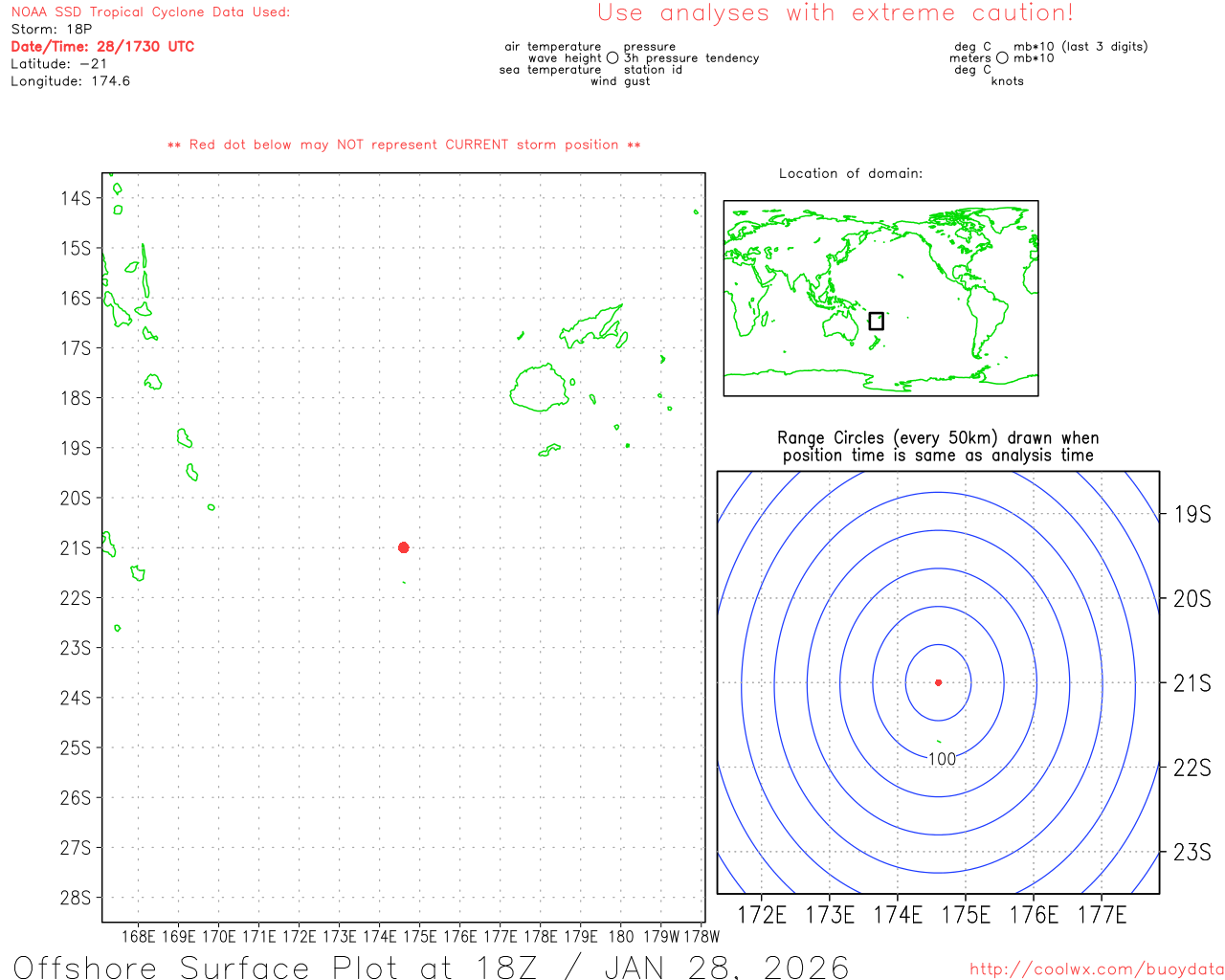Click the "Storm: 18P" text

52,29
